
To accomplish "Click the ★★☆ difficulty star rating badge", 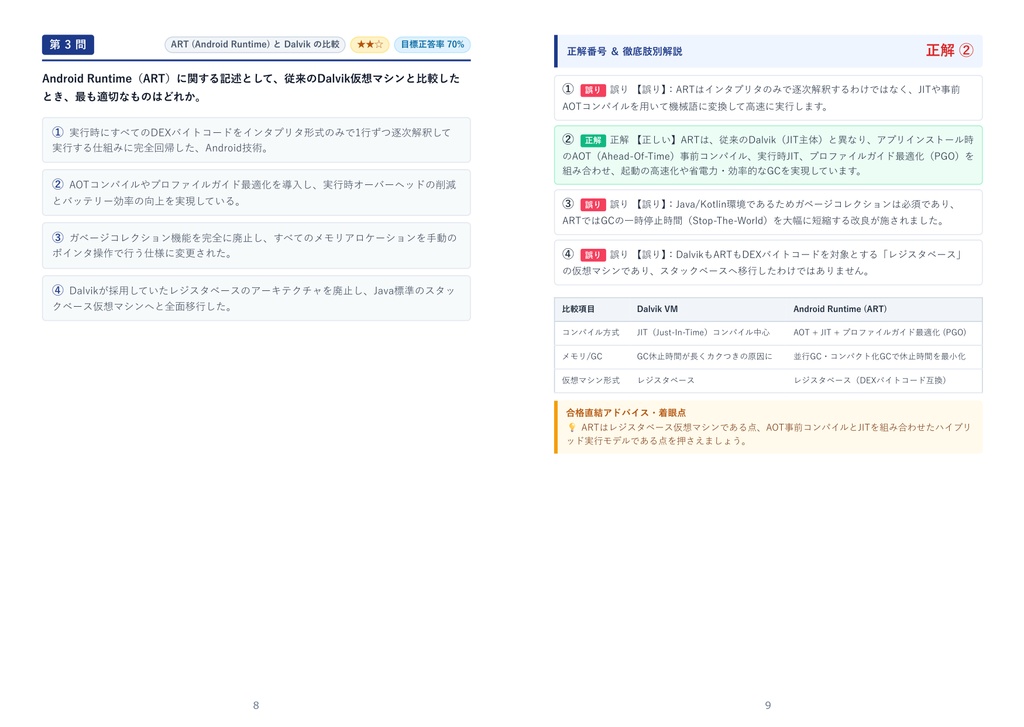I will [x=370, y=44].
